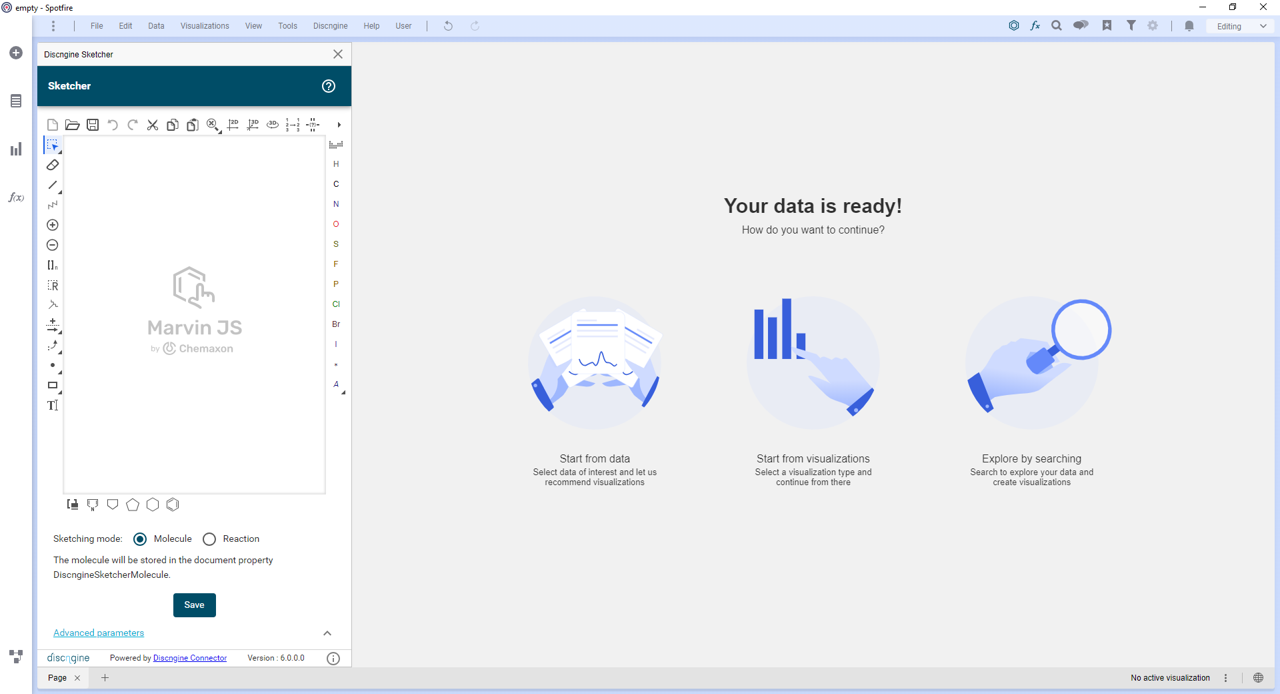Insert benzene ring template

[173, 505]
